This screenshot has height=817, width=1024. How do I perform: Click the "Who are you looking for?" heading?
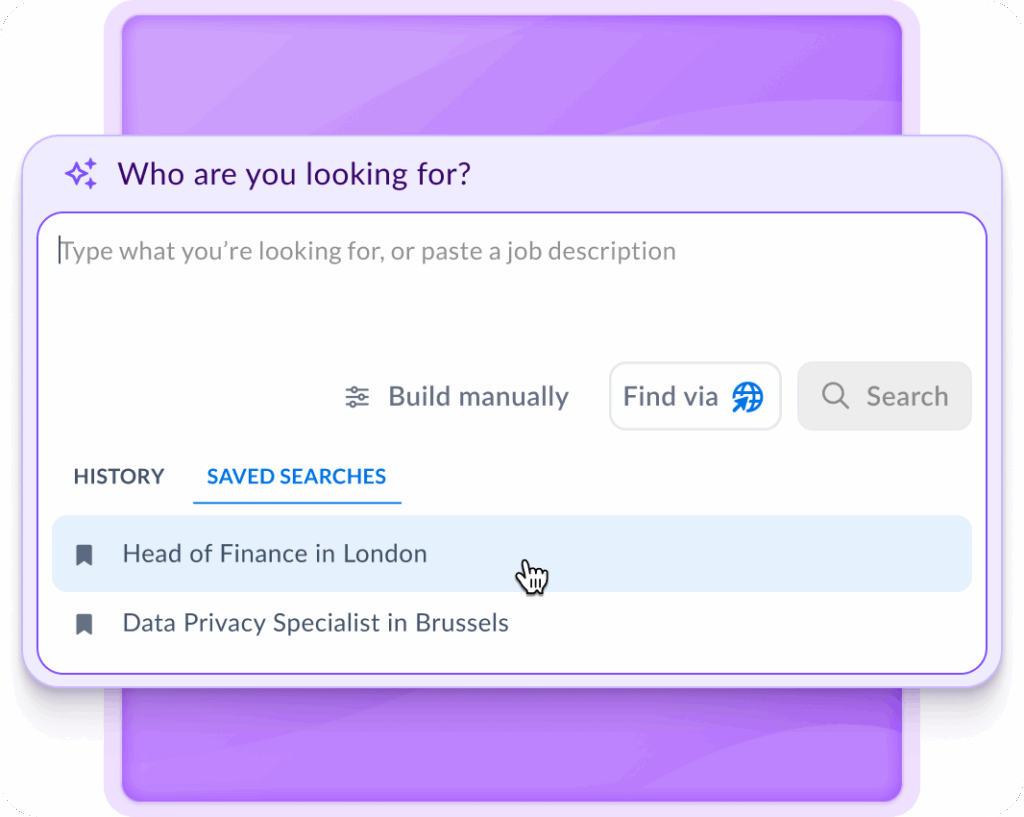294,174
